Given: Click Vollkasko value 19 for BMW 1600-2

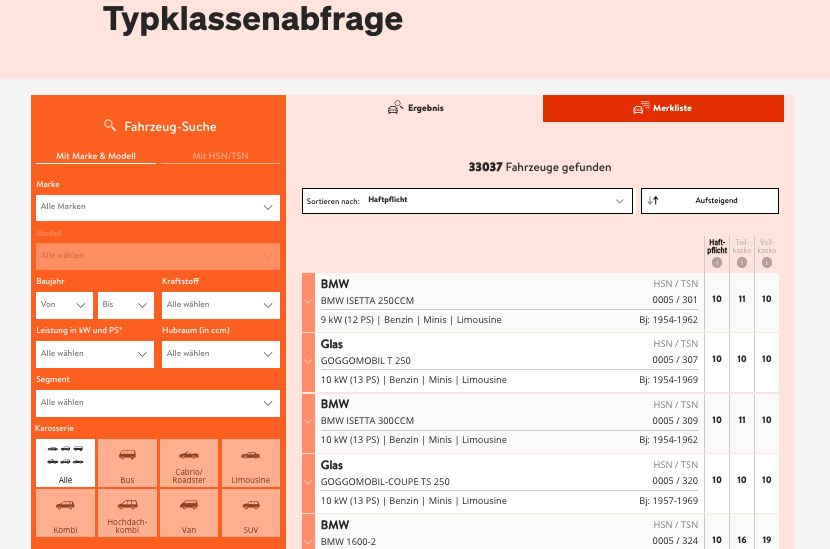Looking at the screenshot, I should point(766,540).
